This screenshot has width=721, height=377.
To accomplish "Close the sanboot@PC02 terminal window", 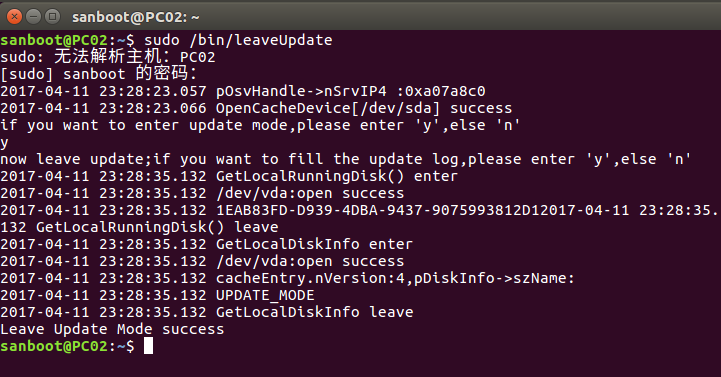I will coord(14,17).
